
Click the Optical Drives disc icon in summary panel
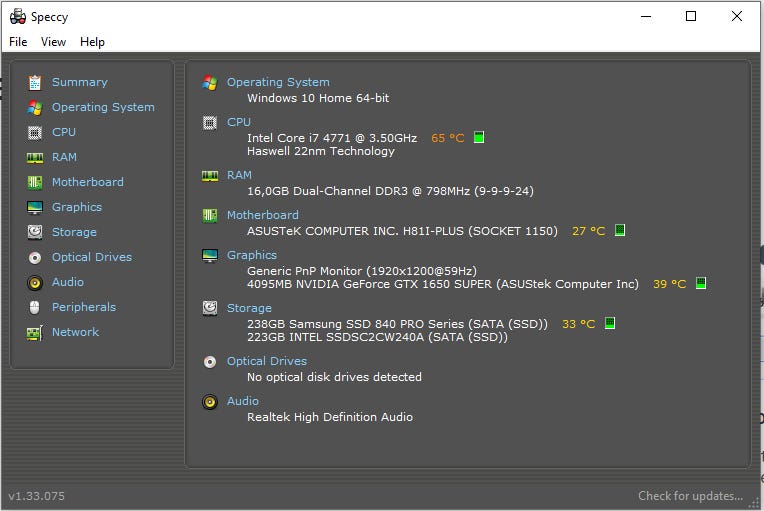[210, 362]
